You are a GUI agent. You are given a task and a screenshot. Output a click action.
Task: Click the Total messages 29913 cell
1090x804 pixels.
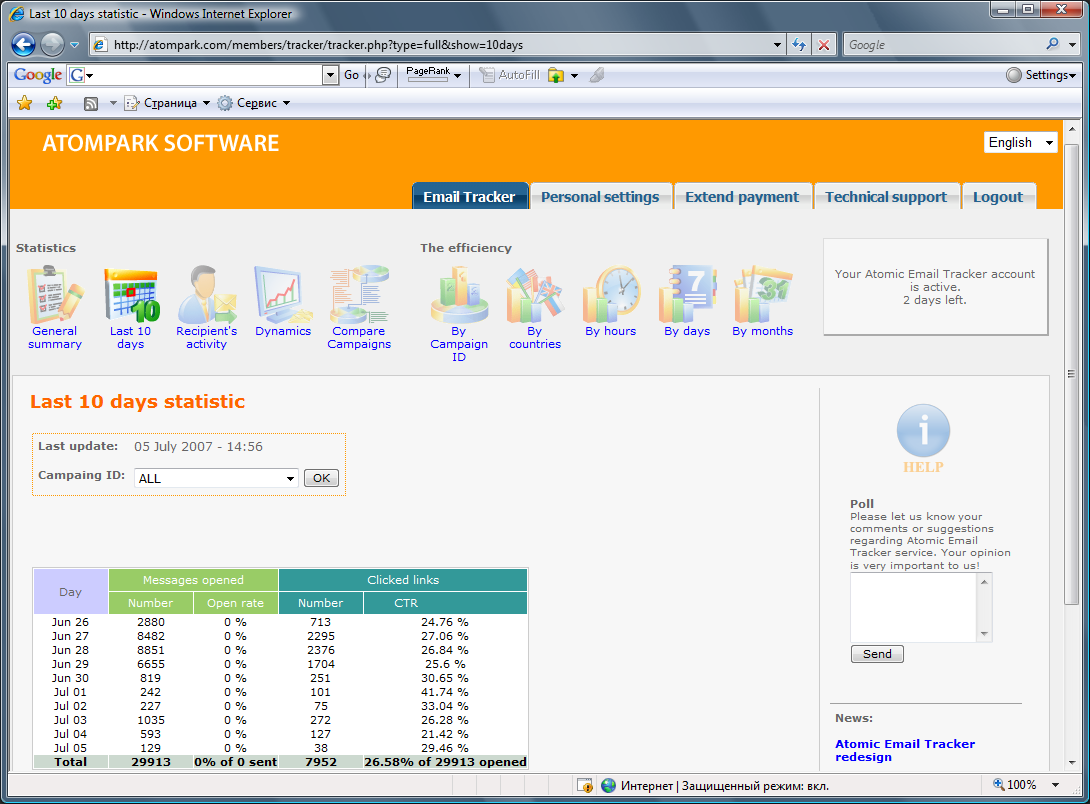tap(151, 762)
